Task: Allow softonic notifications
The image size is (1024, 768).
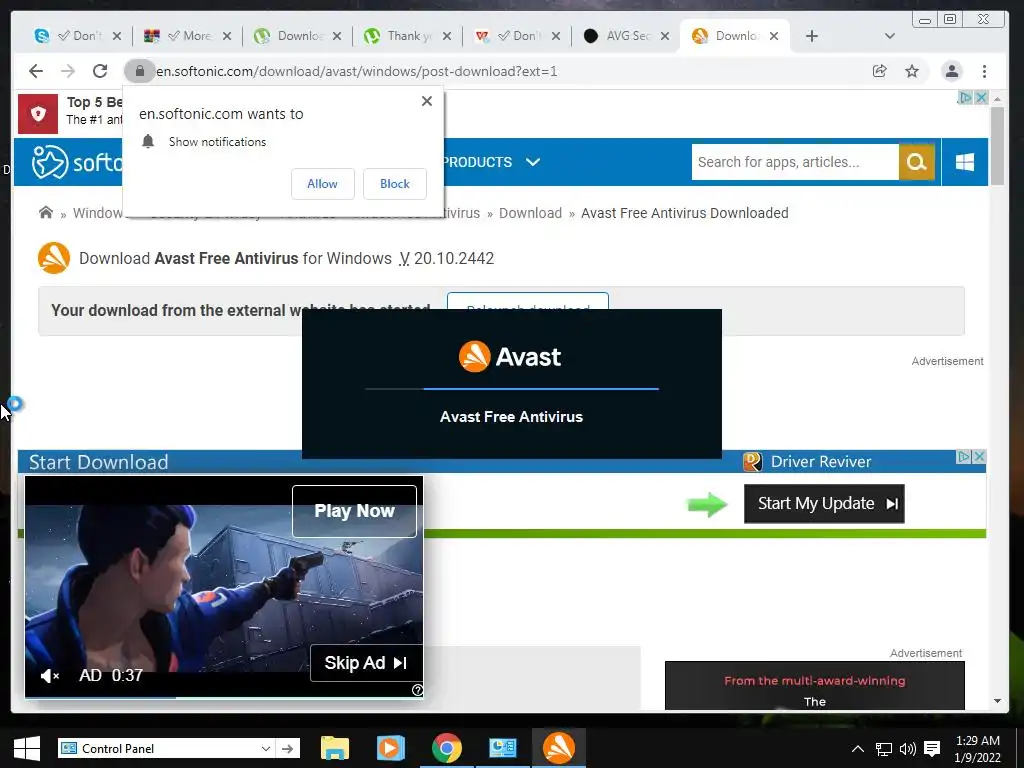Action: [x=323, y=184]
